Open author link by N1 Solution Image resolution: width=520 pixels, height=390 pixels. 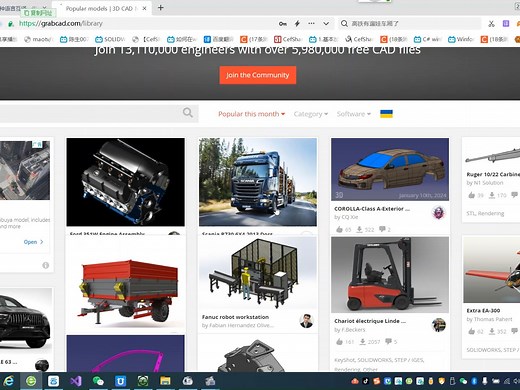click(485, 183)
